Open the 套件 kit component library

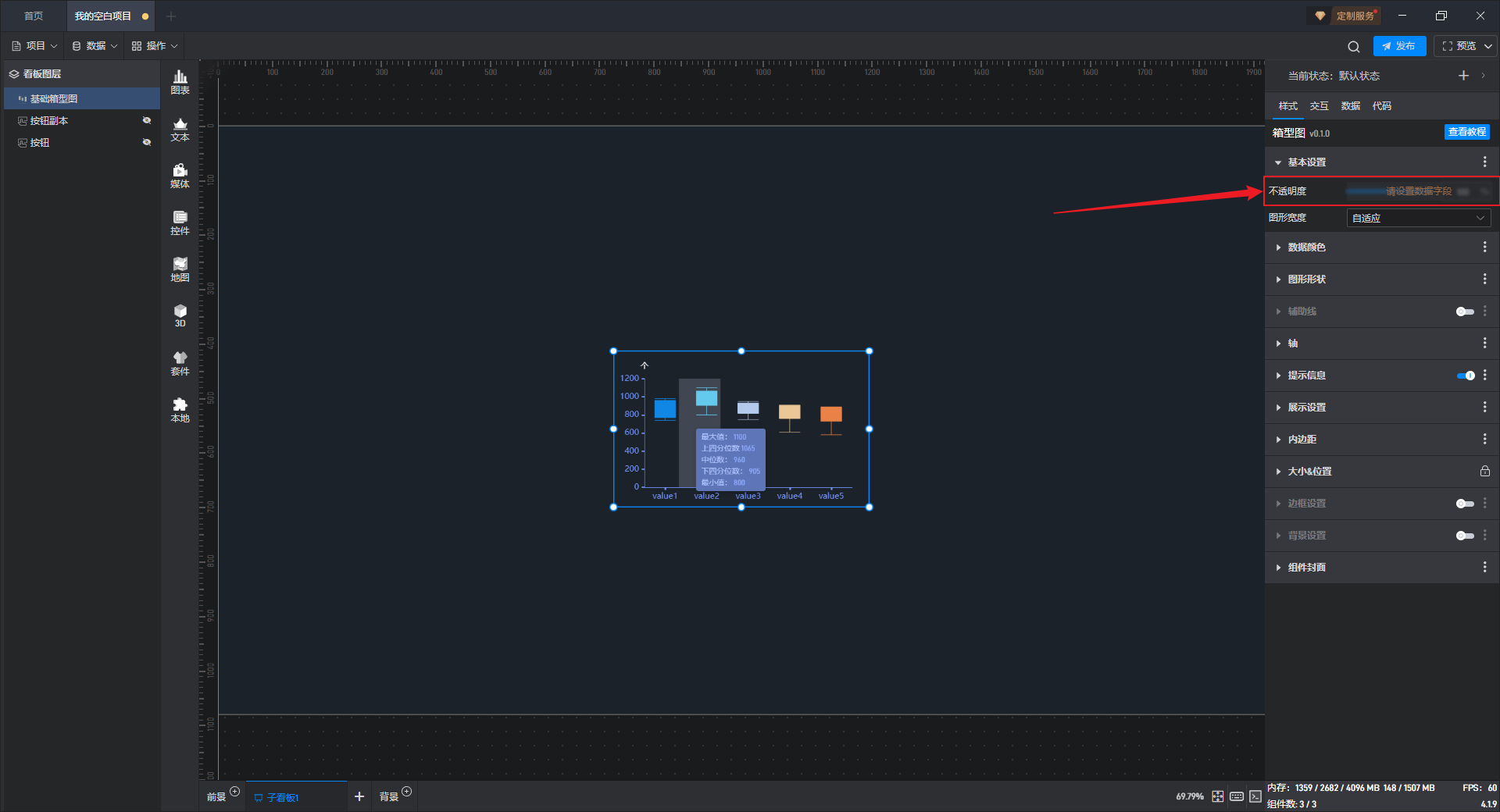click(x=180, y=363)
